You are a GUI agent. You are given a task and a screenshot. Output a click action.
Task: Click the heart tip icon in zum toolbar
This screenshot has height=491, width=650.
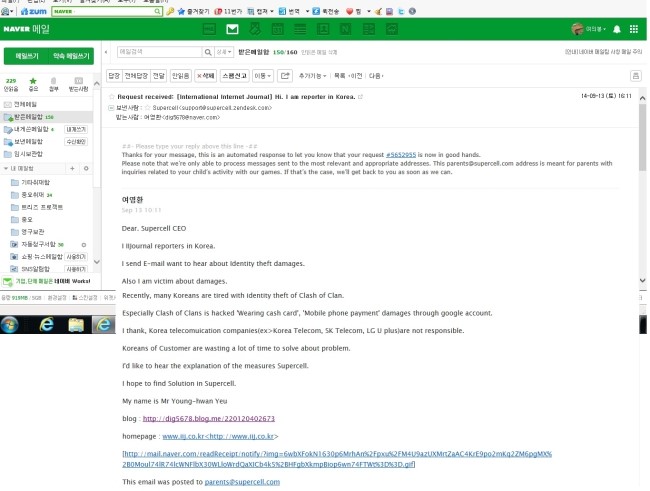(353, 11)
